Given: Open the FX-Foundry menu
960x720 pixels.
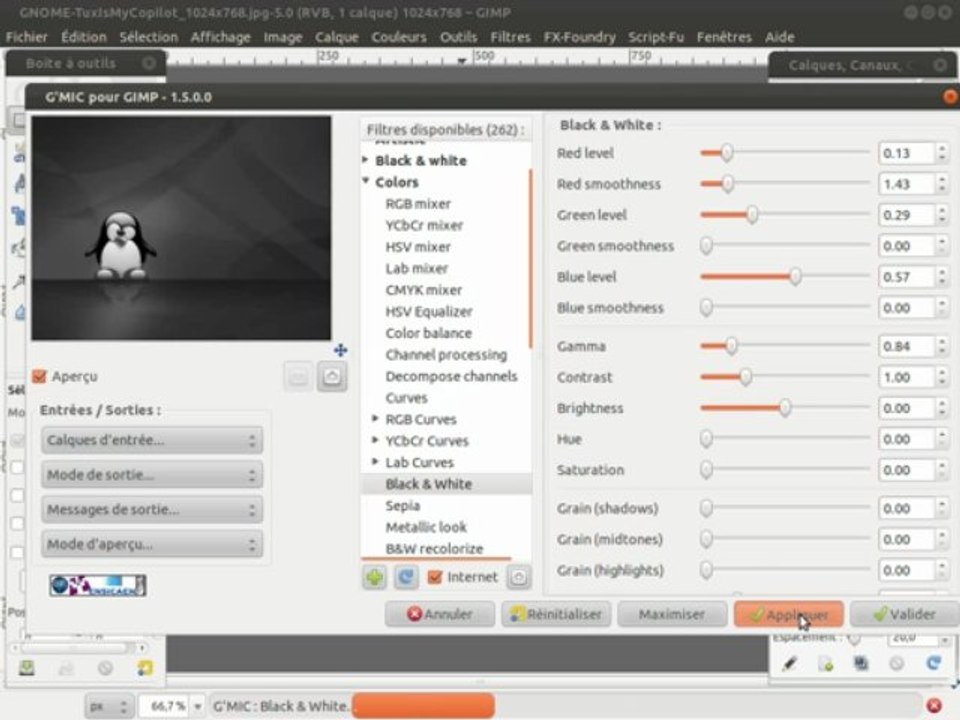Looking at the screenshot, I should [x=579, y=37].
